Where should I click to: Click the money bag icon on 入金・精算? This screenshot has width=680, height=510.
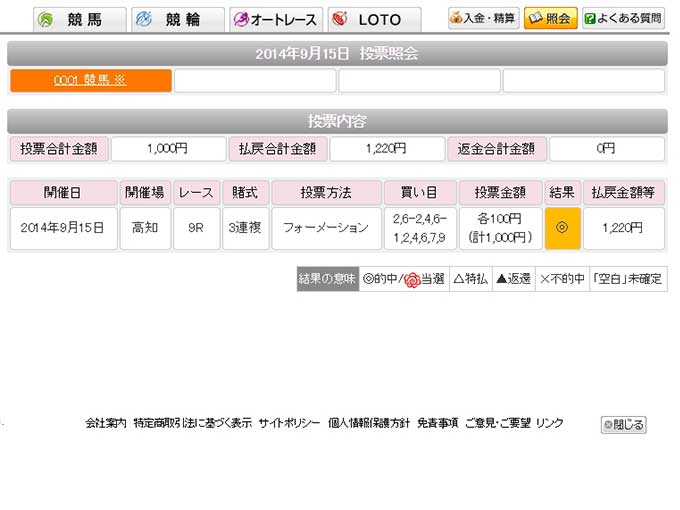pyautogui.click(x=456, y=18)
